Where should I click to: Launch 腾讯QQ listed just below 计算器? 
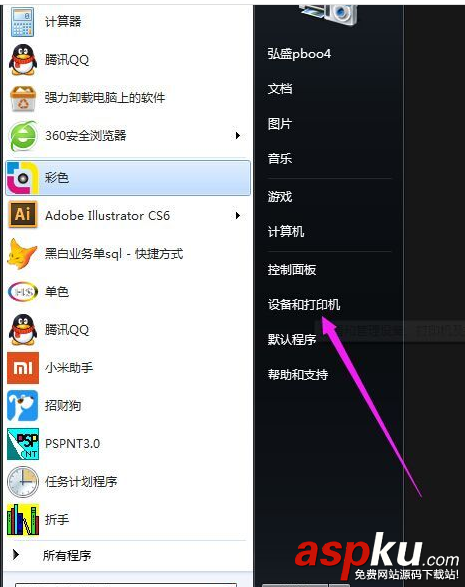(23, 60)
